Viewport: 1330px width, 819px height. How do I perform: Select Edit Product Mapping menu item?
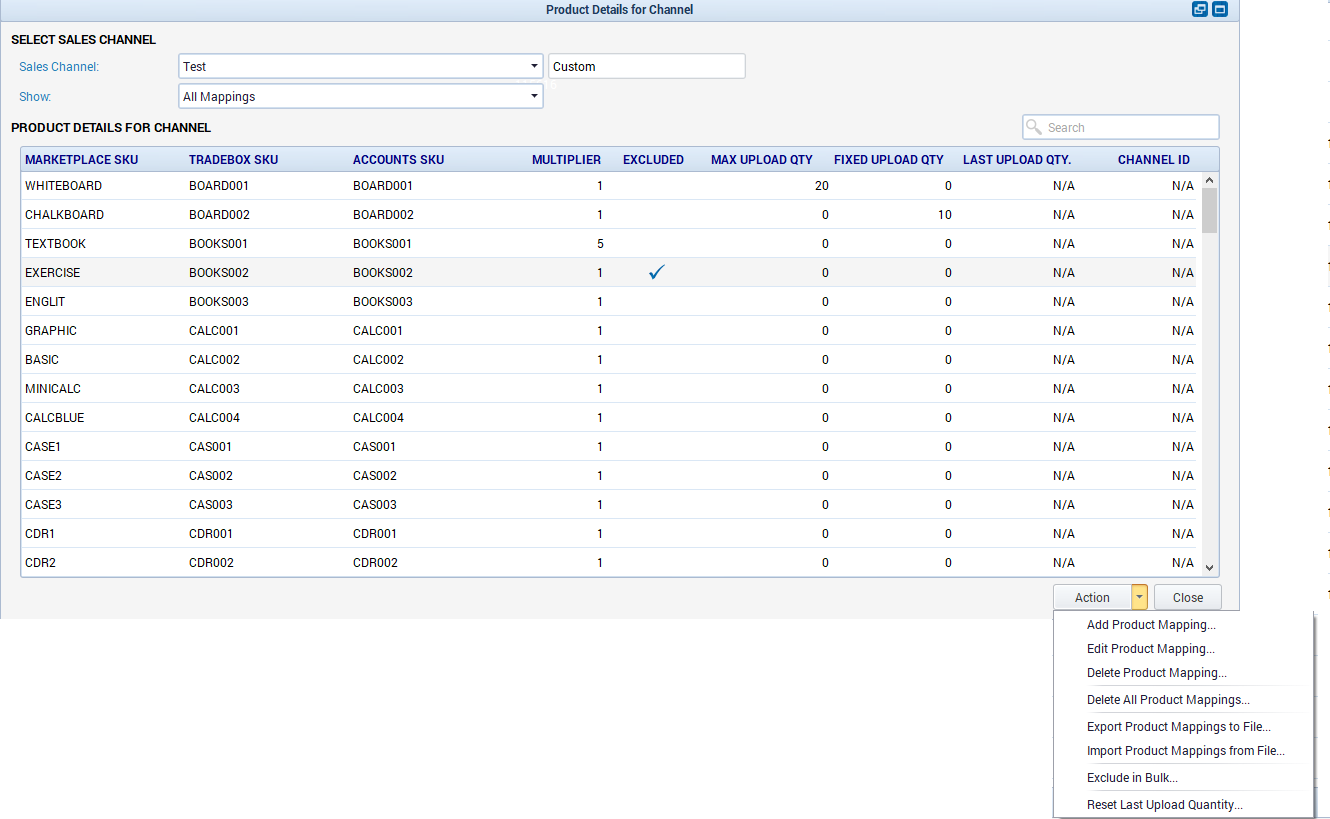click(x=1150, y=649)
